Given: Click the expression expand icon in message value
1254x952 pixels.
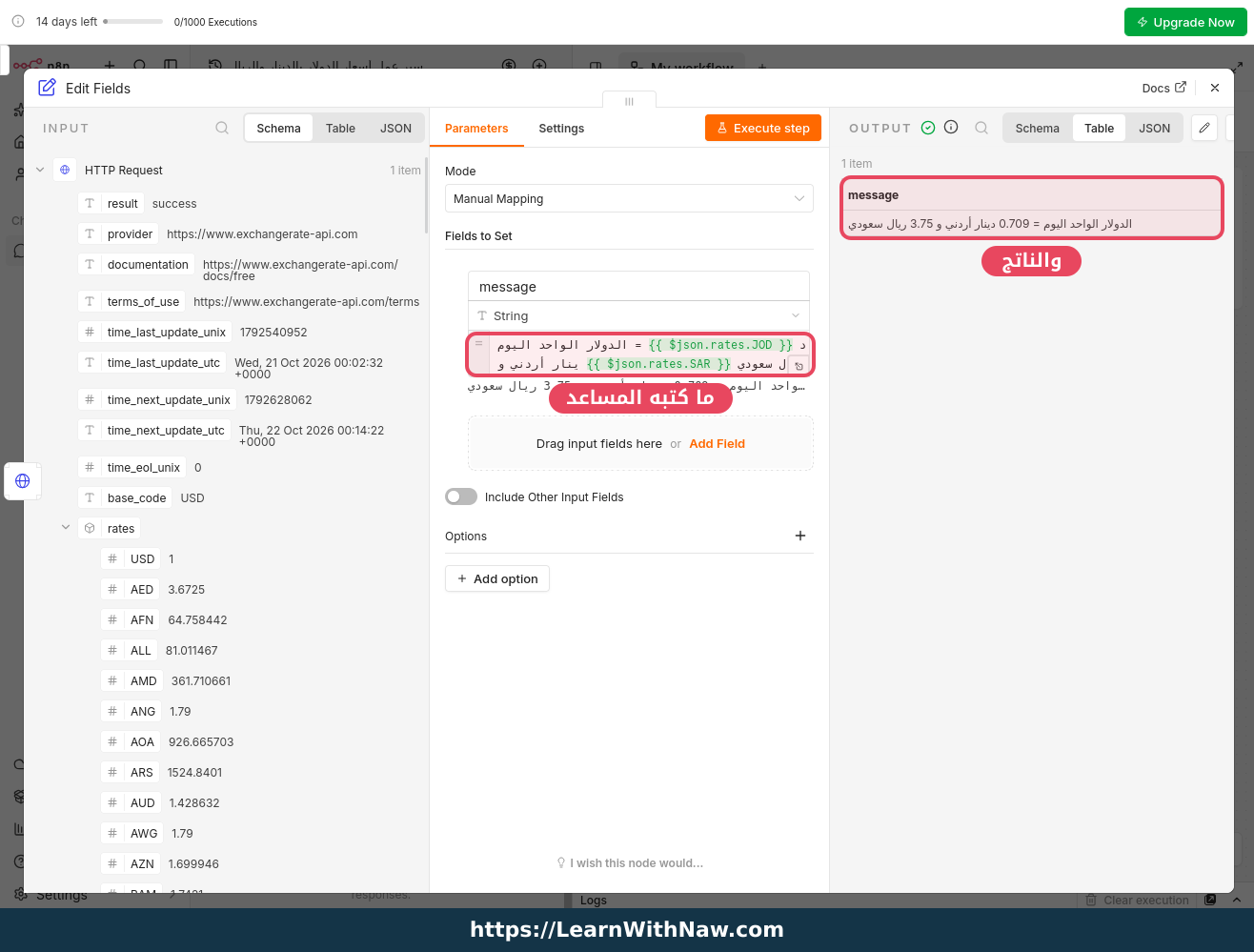Looking at the screenshot, I should [x=799, y=366].
